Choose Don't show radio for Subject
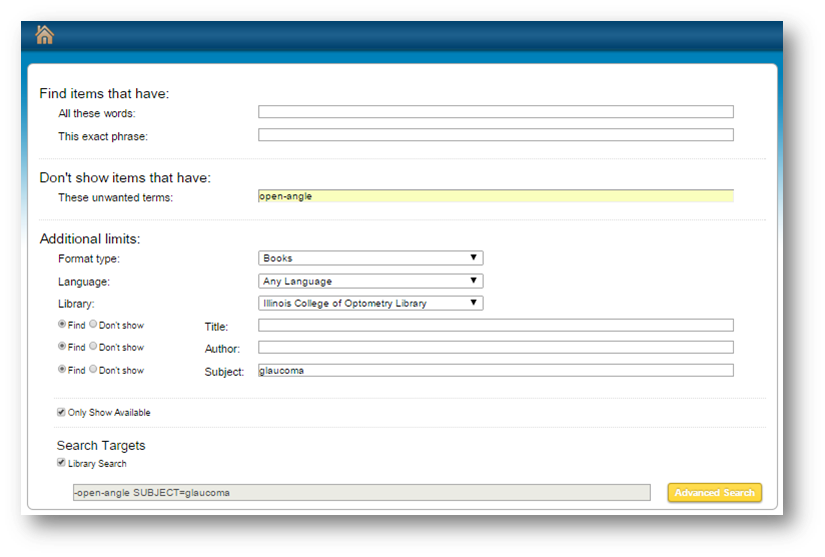Viewport: 825px width, 557px height. [x=93, y=369]
